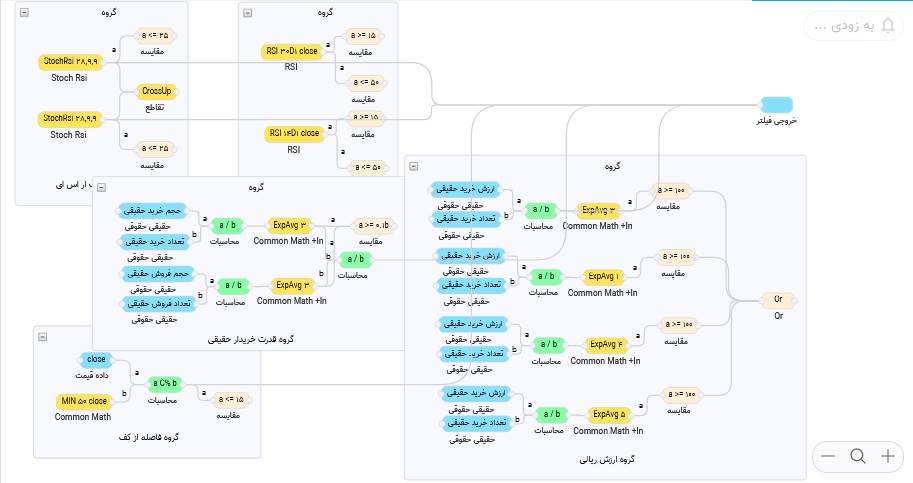Screen dimensions: 913x483
Task: Select ExpAvg ۳ node fed by 'حجم خرید'
Action: [x=289, y=225]
